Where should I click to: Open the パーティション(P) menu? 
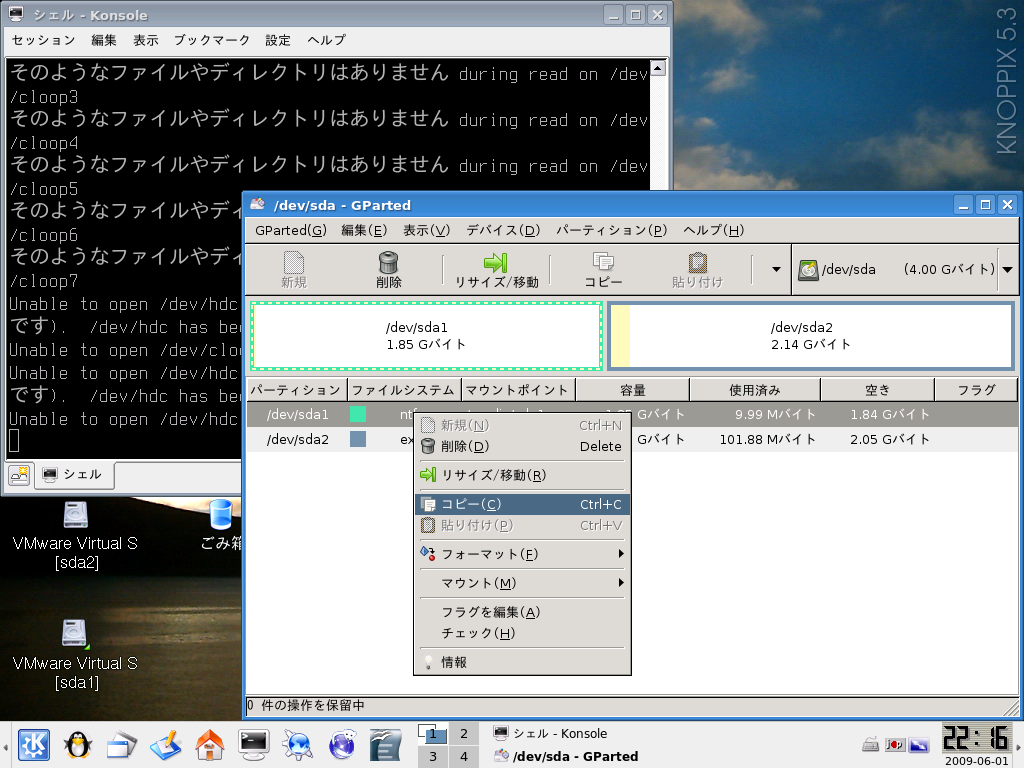click(611, 231)
